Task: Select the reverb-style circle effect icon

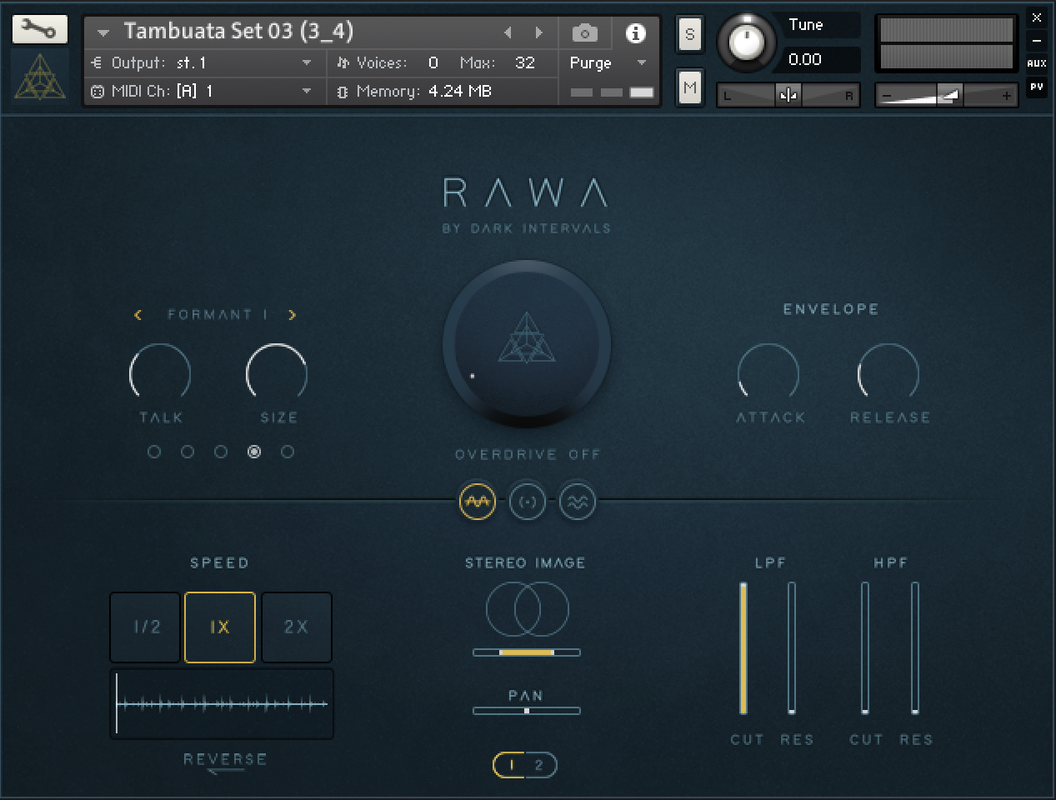Action: (x=527, y=502)
